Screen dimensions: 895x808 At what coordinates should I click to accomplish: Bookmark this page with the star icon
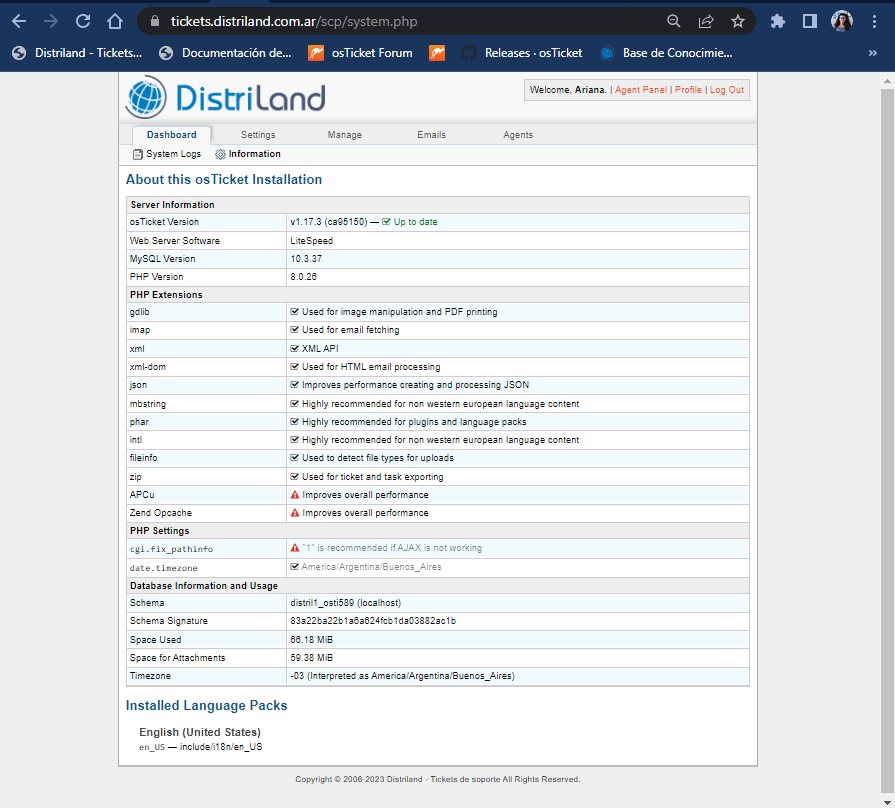click(737, 21)
